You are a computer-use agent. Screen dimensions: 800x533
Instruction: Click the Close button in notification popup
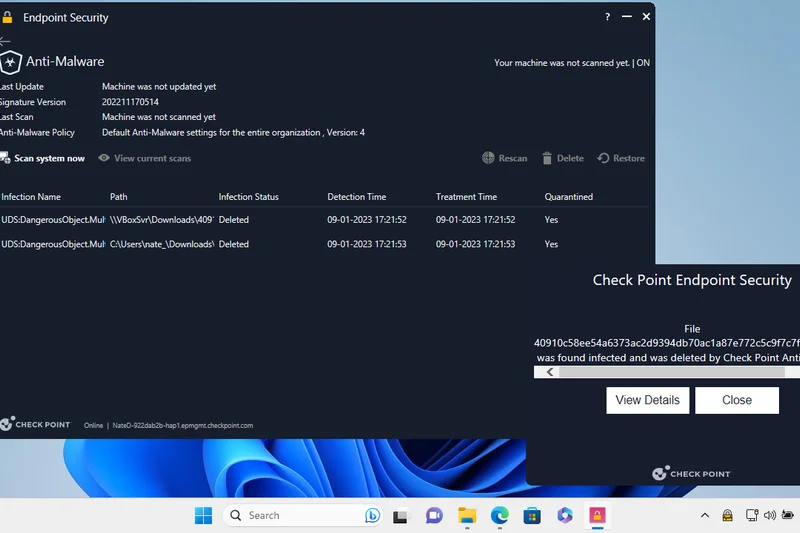pos(737,400)
